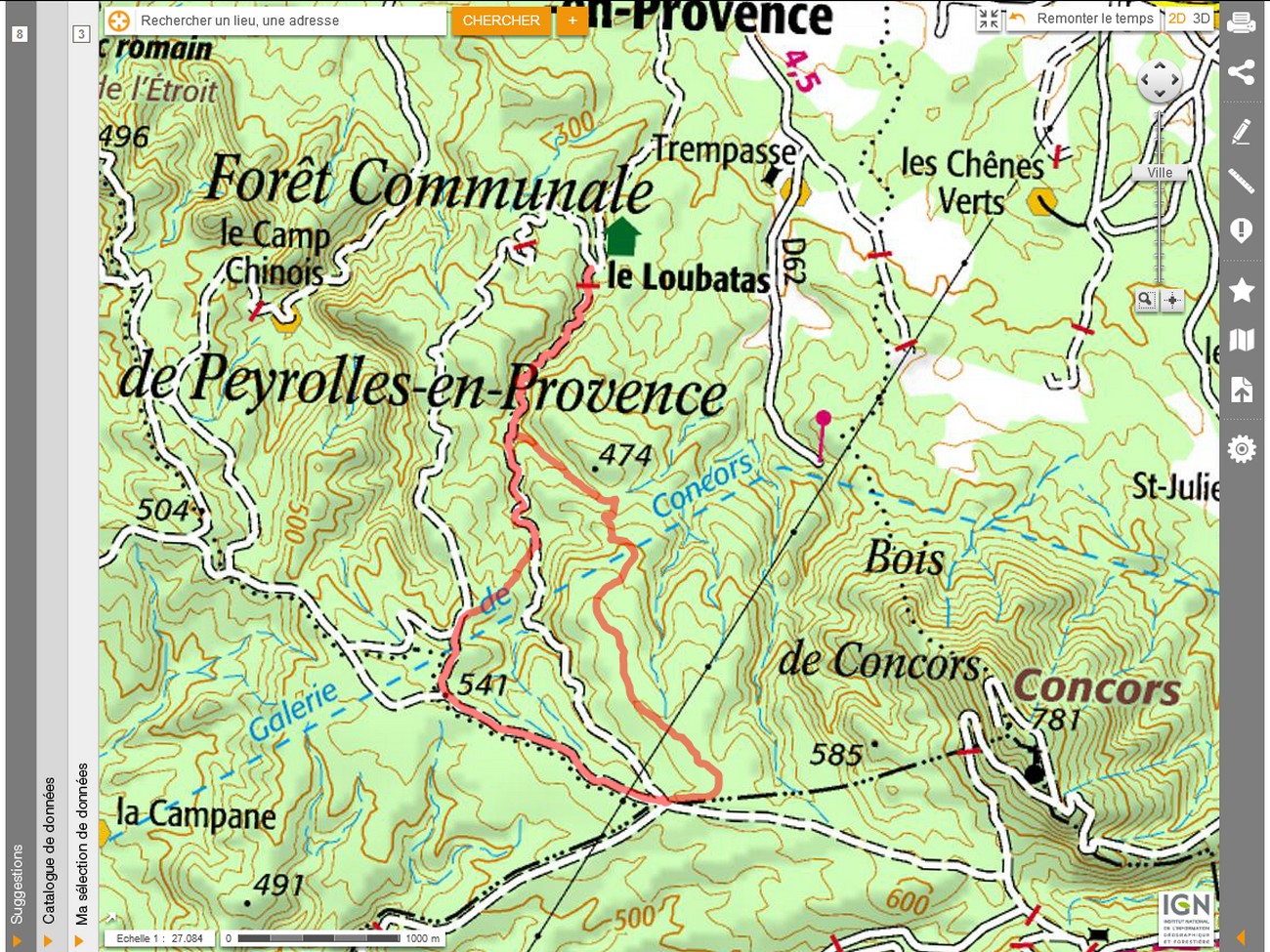Click the zoom slider track below Ville handle
1270x952 pixels.
[1160, 232]
